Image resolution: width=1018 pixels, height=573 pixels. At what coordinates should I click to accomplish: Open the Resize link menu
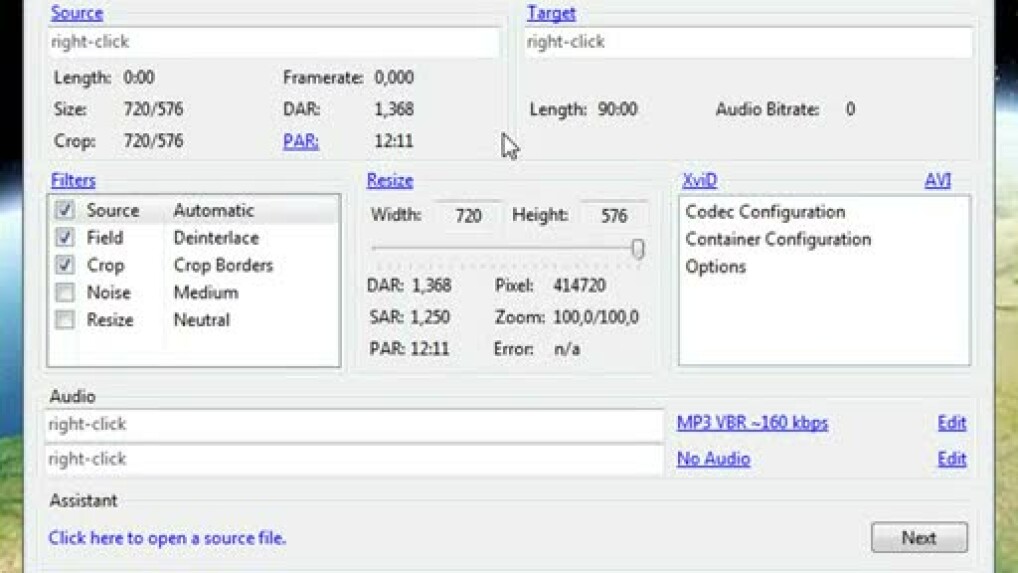click(389, 181)
